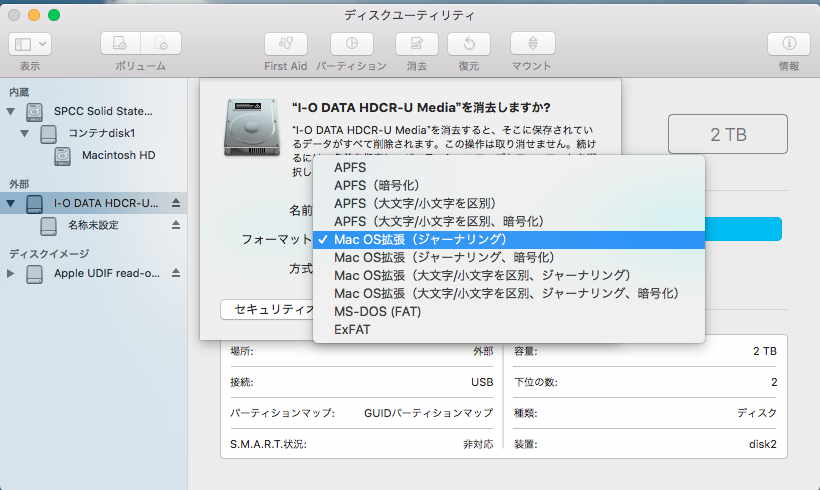Click the GUIDパーティションマップ value
Image resolution: width=820 pixels, height=490 pixels.
[428, 413]
